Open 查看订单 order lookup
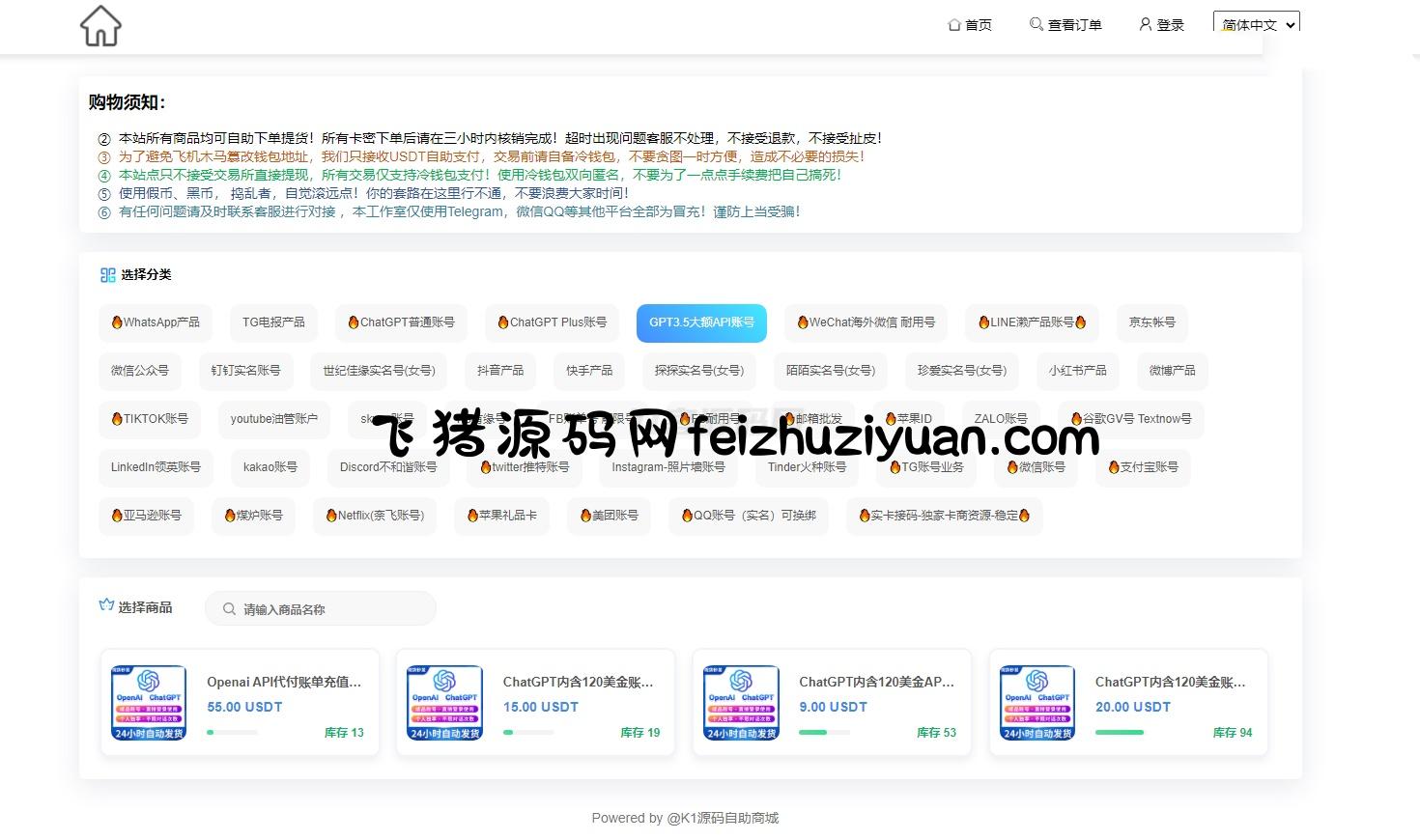The image size is (1420, 840). coord(1065,25)
